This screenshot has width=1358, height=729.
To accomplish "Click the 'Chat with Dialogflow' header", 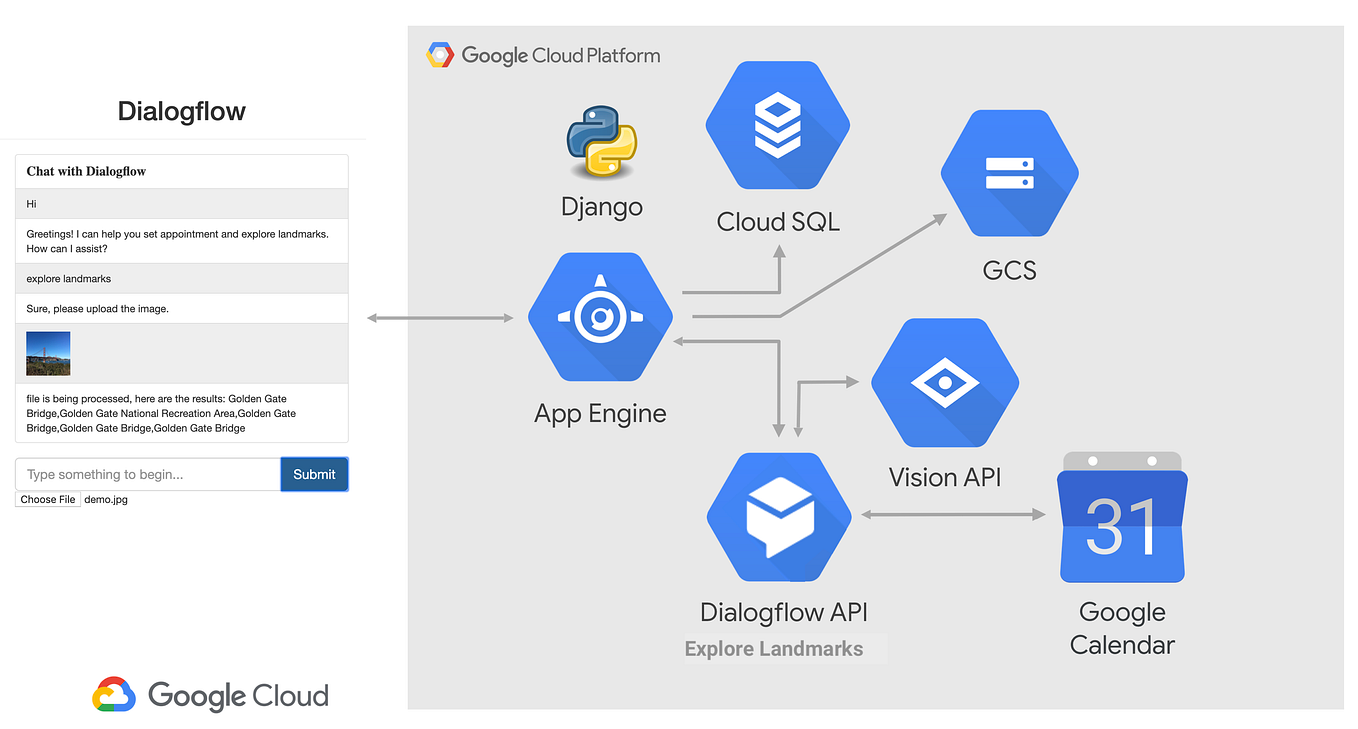I will click(x=86, y=170).
